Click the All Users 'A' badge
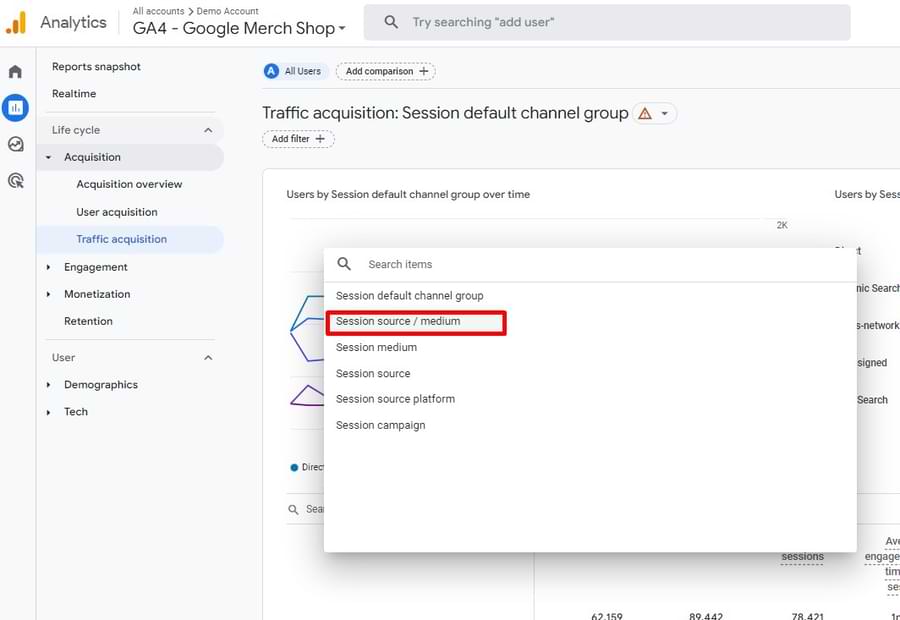This screenshot has width=900, height=620. (x=271, y=71)
